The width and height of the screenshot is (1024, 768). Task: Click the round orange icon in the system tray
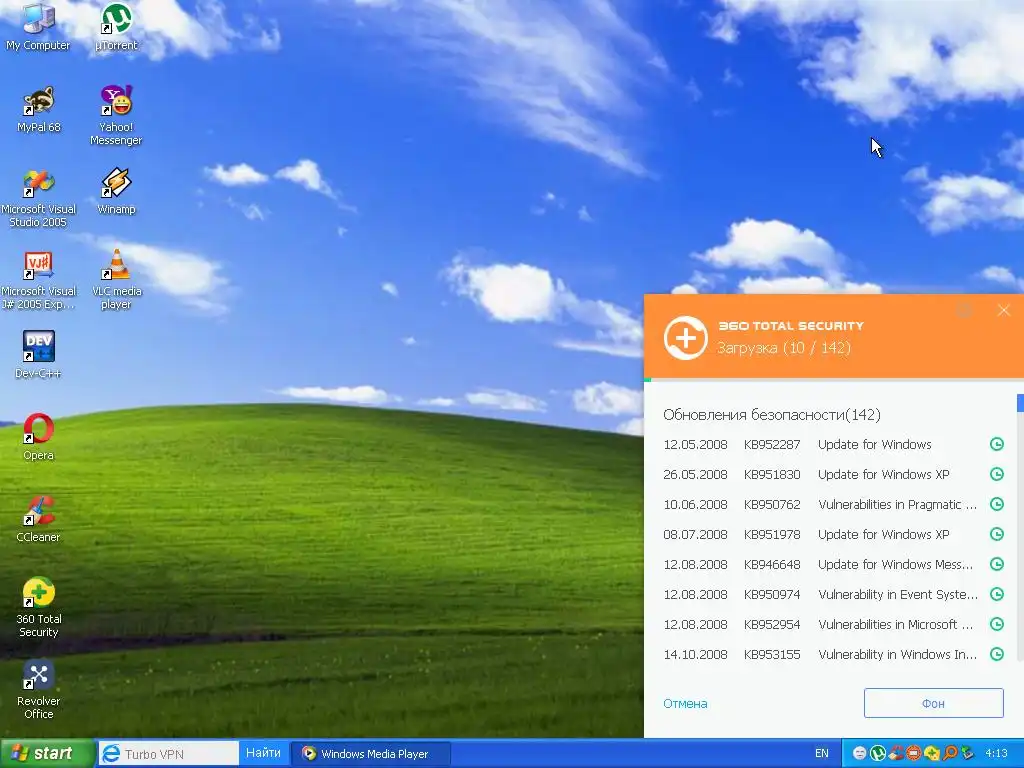[x=914, y=753]
